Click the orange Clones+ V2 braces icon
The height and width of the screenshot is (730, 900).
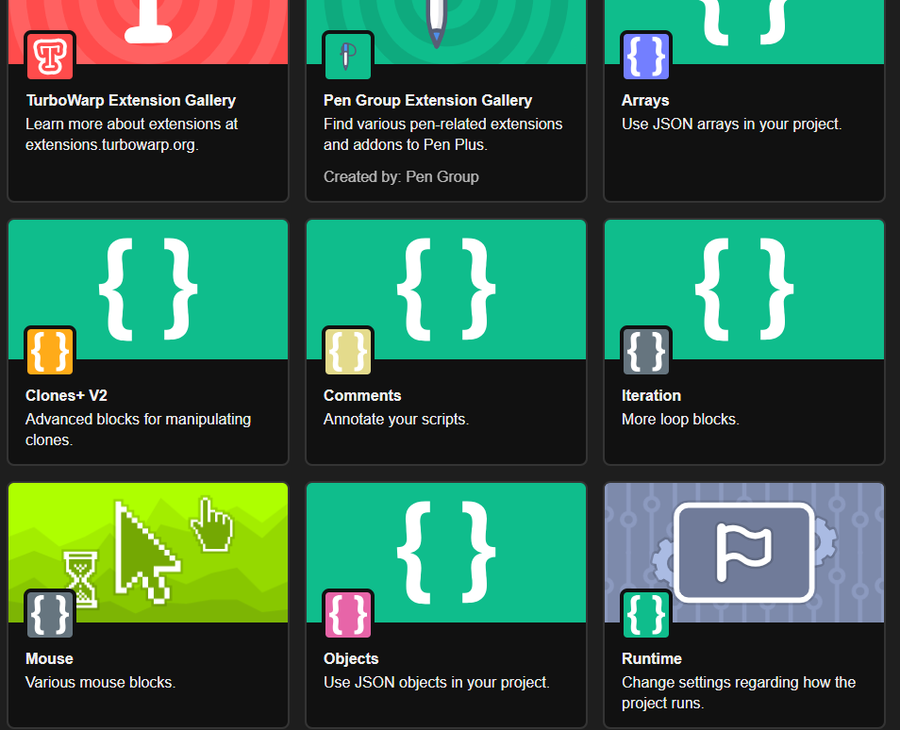point(50,351)
